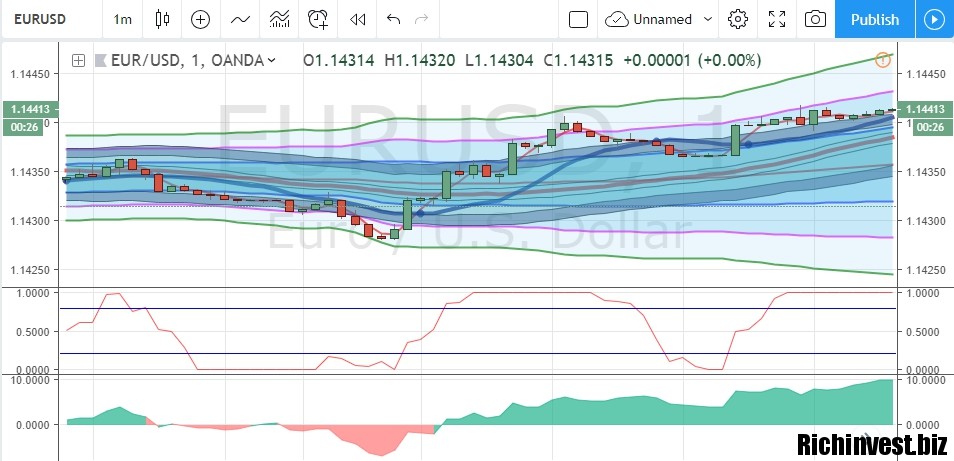Click the compare or add symbol plus icon

[x=201, y=19]
